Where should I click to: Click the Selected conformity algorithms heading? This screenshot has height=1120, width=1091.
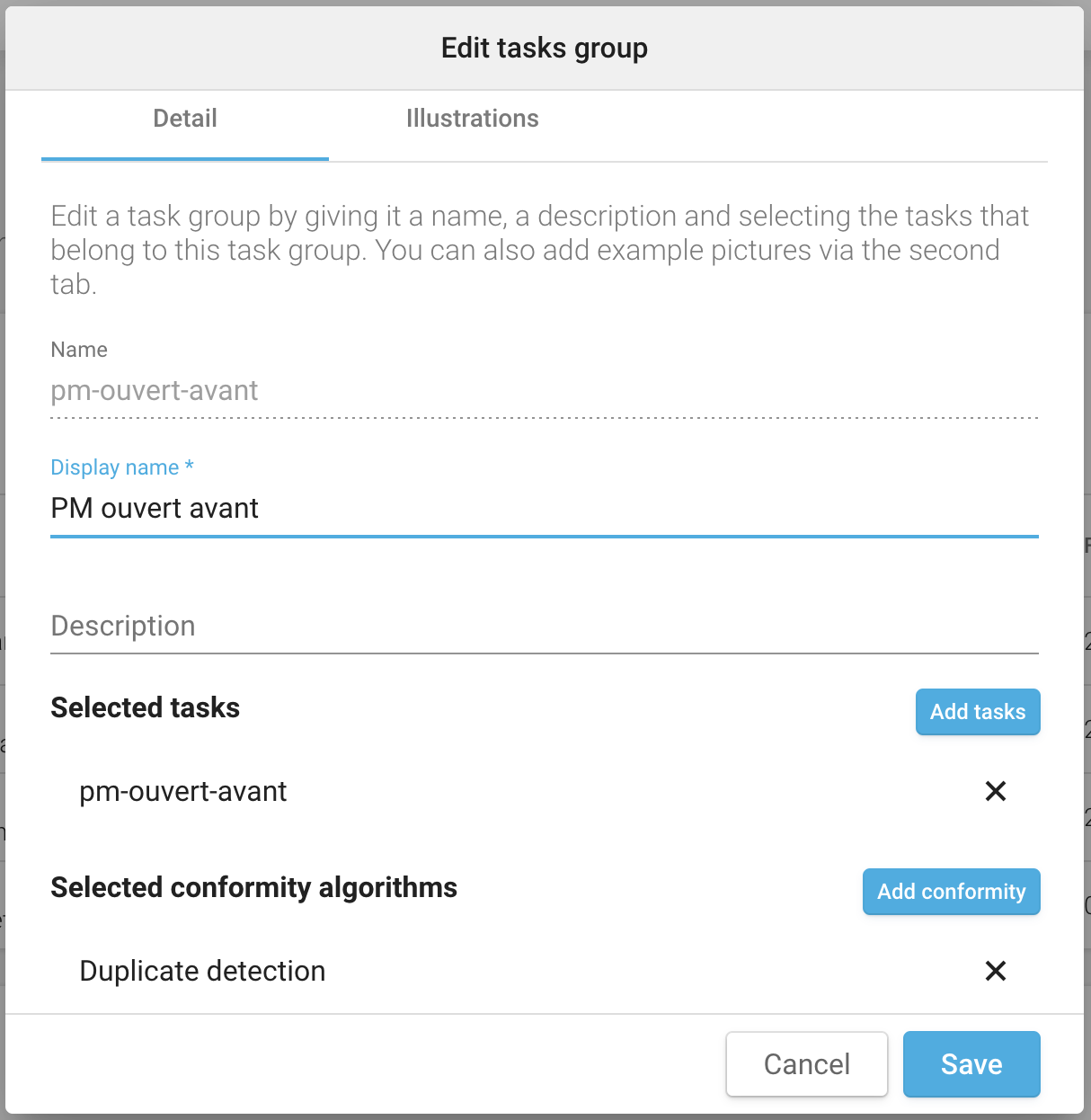pyautogui.click(x=253, y=888)
